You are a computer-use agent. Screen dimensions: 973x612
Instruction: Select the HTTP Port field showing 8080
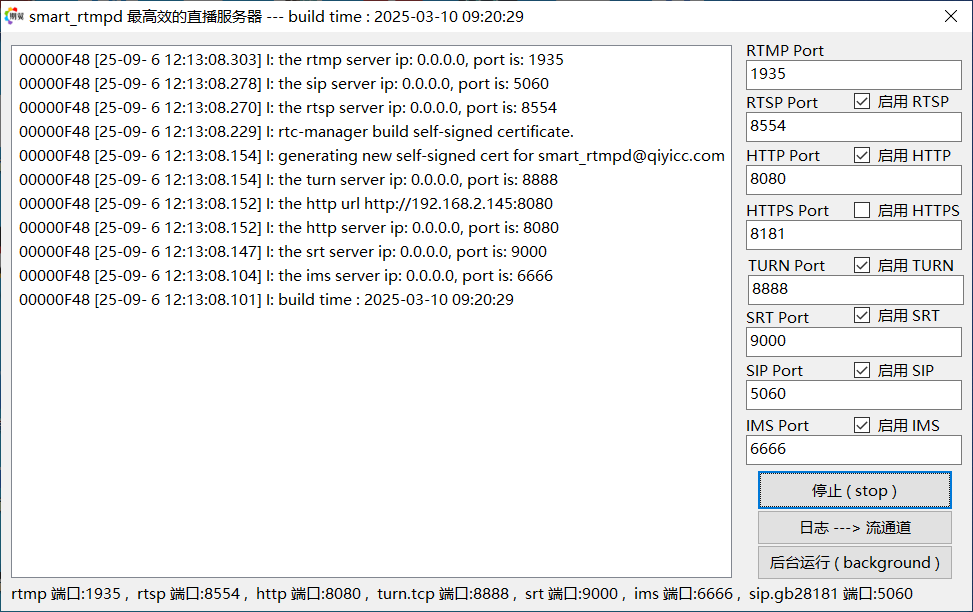point(854,180)
